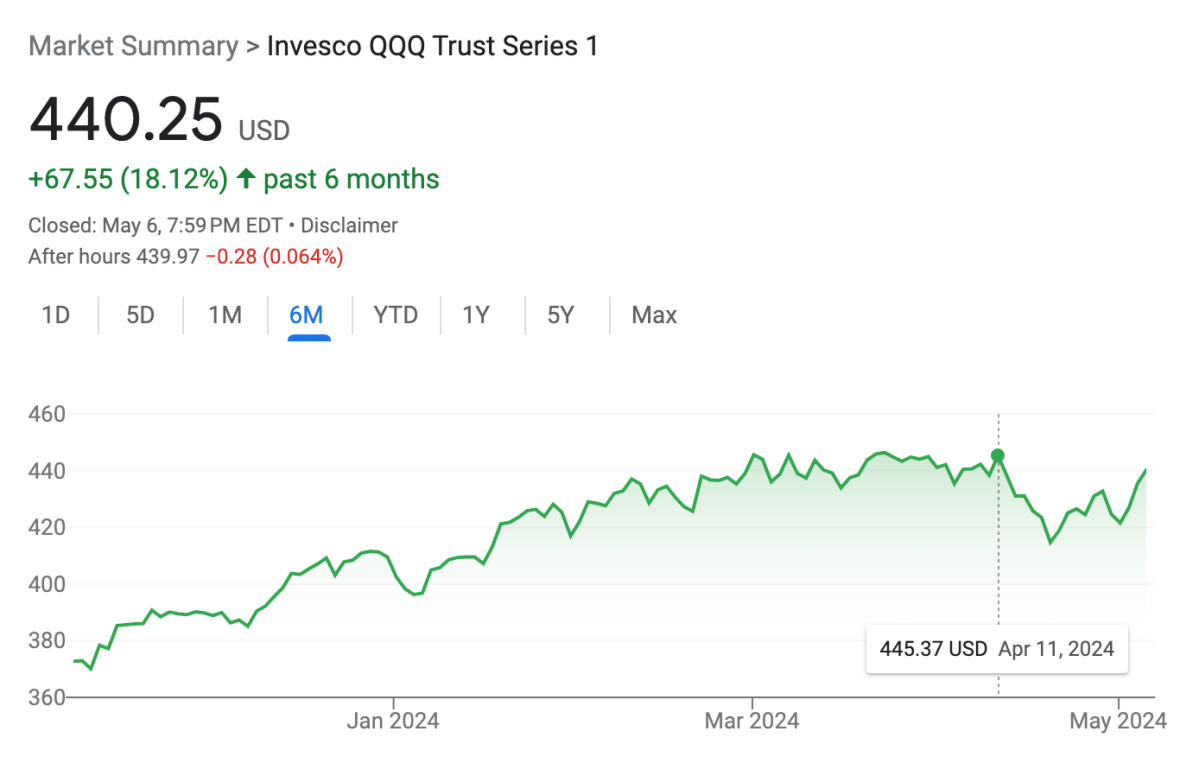
Task: Click the +67.55 (18.12%) change text
Action: point(128,180)
